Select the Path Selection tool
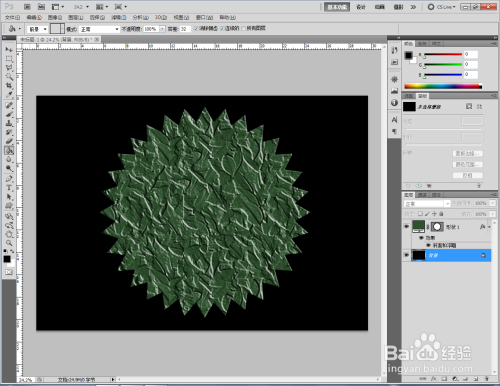Viewport: 500px width, 386px height. point(9,197)
